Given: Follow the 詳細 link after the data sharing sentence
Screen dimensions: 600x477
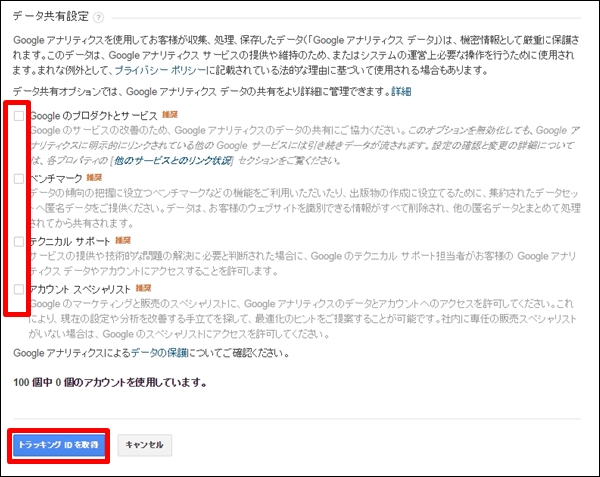Looking at the screenshot, I should pyautogui.click(x=401, y=91).
